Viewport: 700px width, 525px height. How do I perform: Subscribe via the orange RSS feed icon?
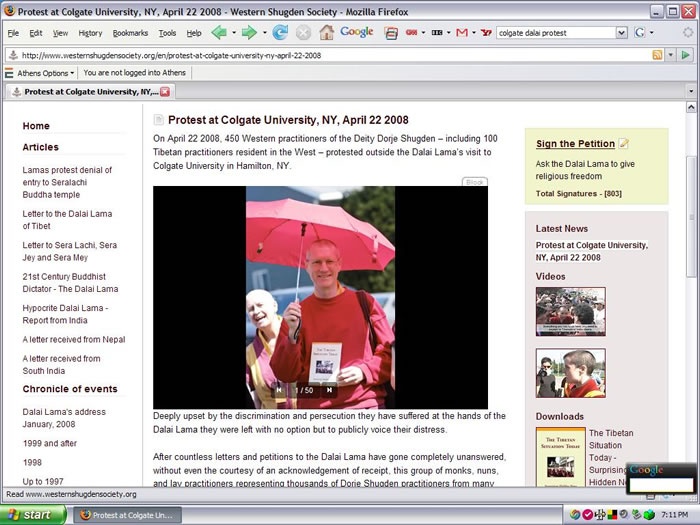click(x=658, y=55)
